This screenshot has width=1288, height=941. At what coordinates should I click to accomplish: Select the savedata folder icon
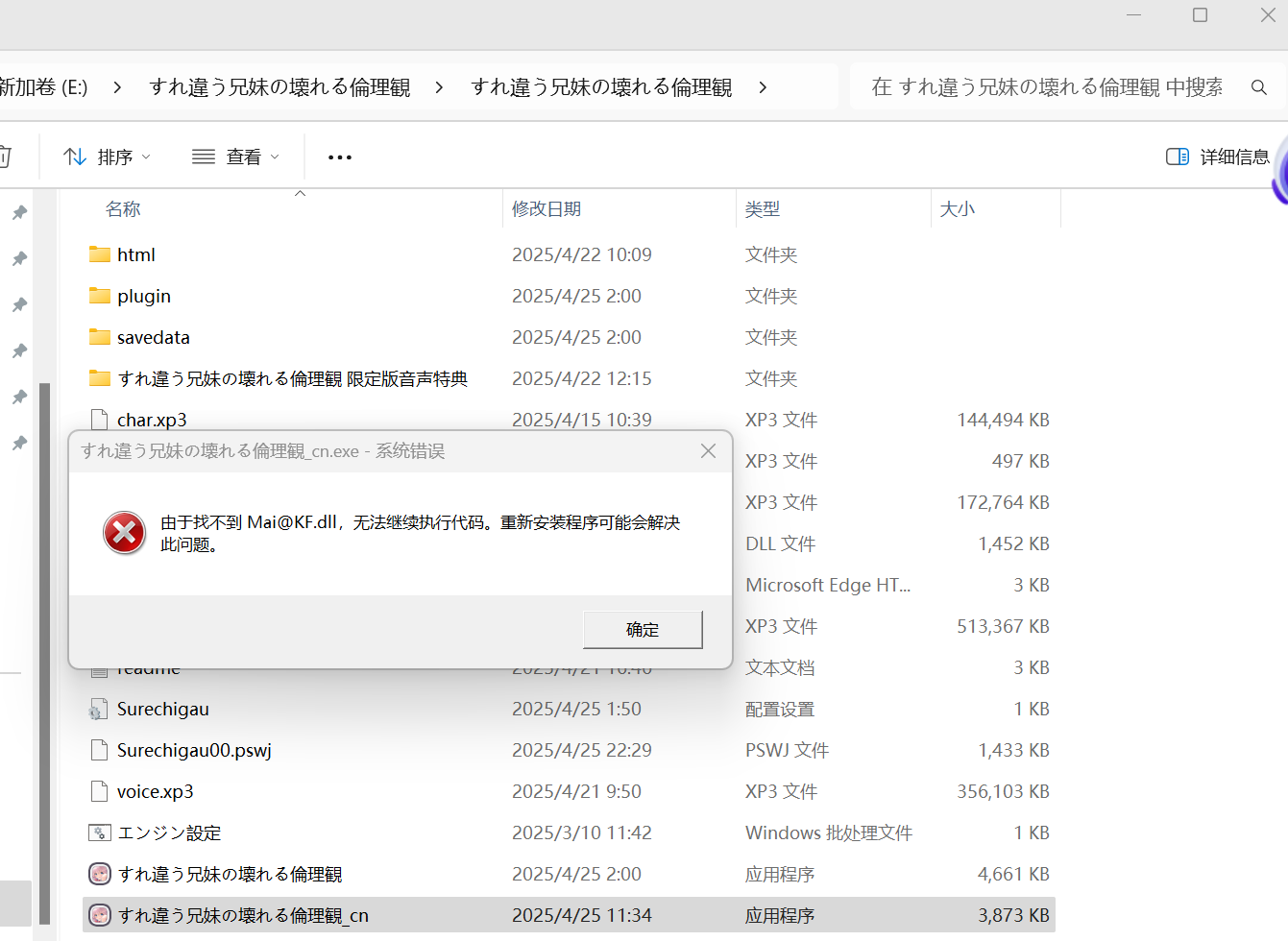coord(100,337)
